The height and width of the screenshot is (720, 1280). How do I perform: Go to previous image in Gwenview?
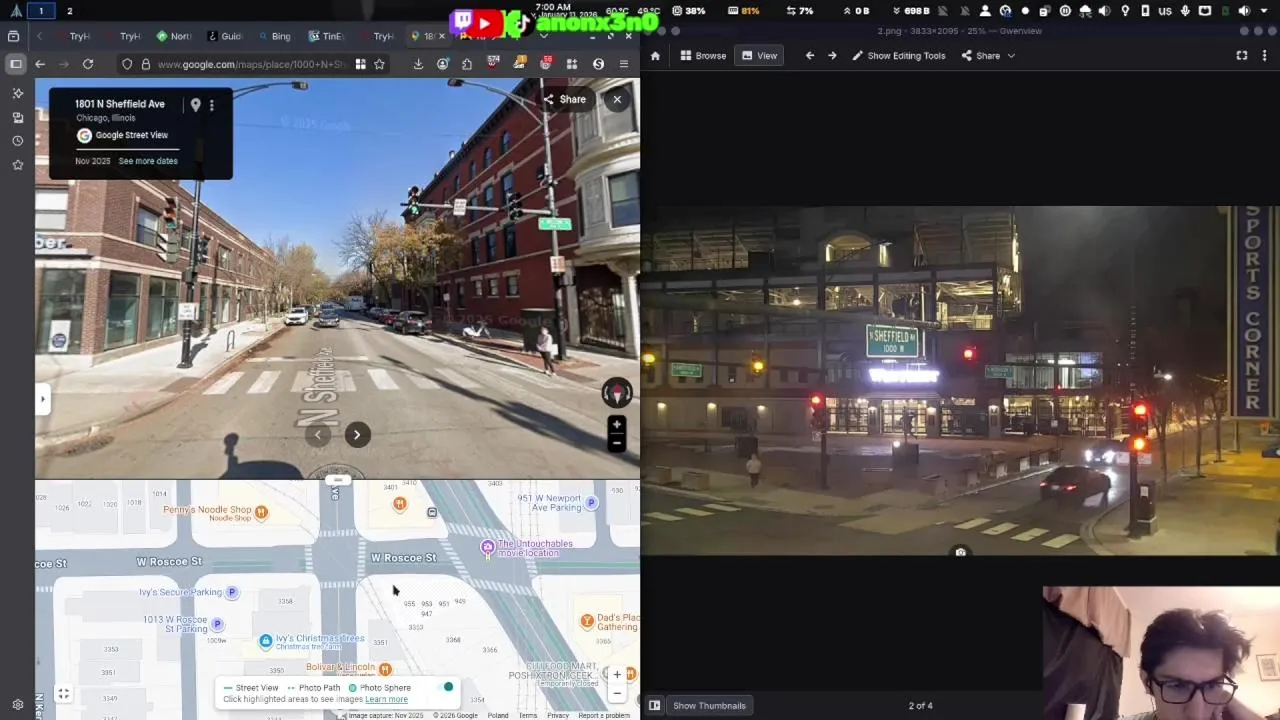click(x=810, y=56)
